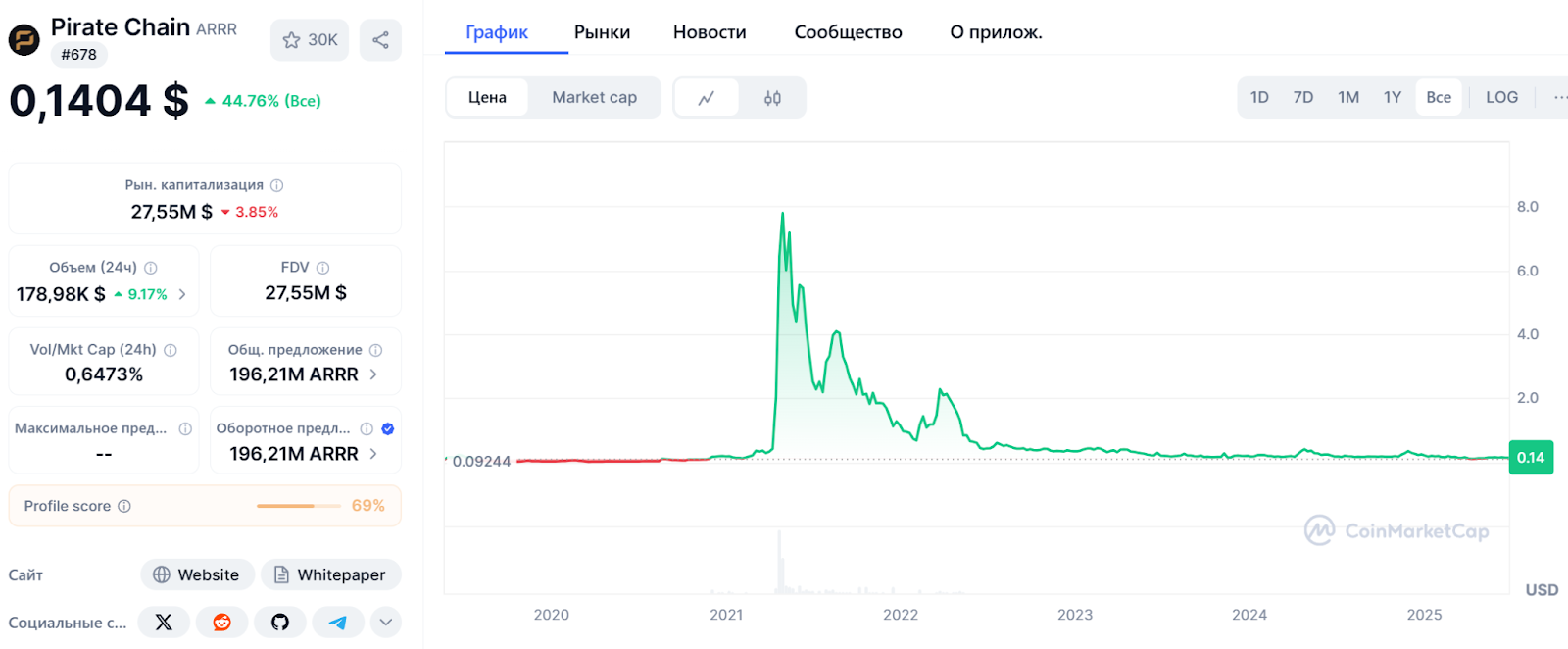Expand more social links chevron
The height and width of the screenshot is (649, 1568).
point(386,623)
